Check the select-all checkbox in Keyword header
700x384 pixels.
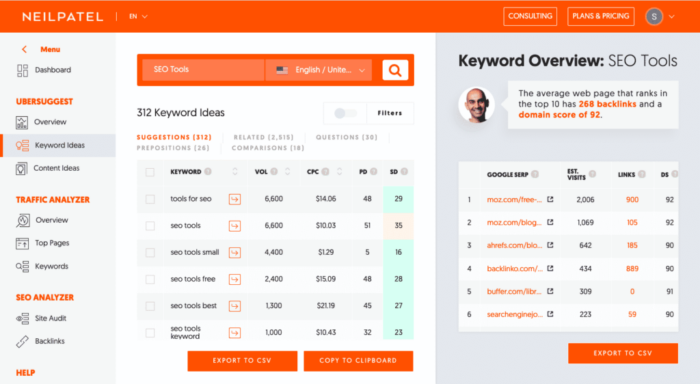coord(150,172)
